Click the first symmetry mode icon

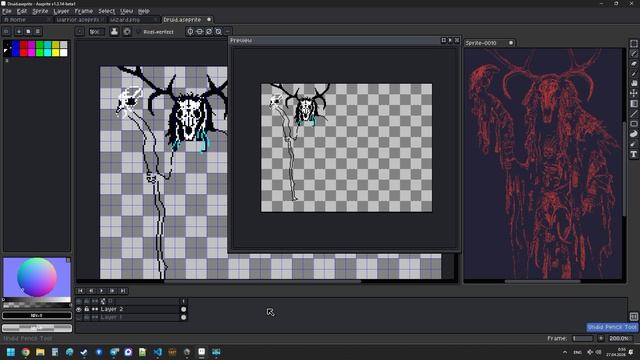click(190, 31)
